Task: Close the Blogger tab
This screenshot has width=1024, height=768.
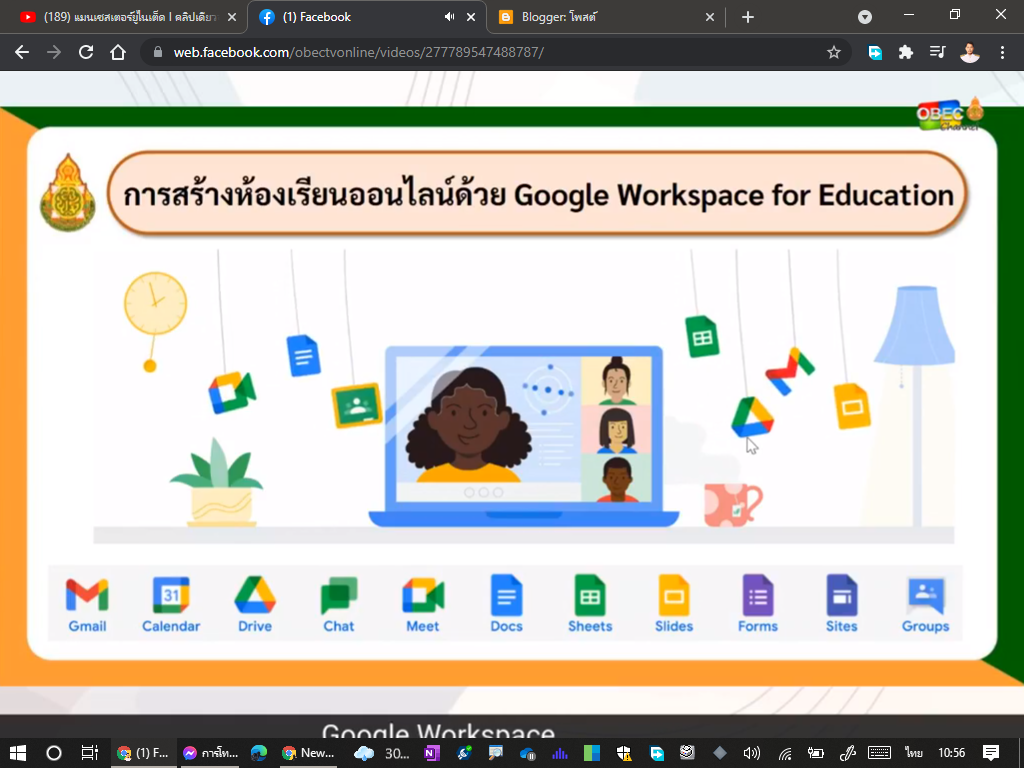Action: 710,17
